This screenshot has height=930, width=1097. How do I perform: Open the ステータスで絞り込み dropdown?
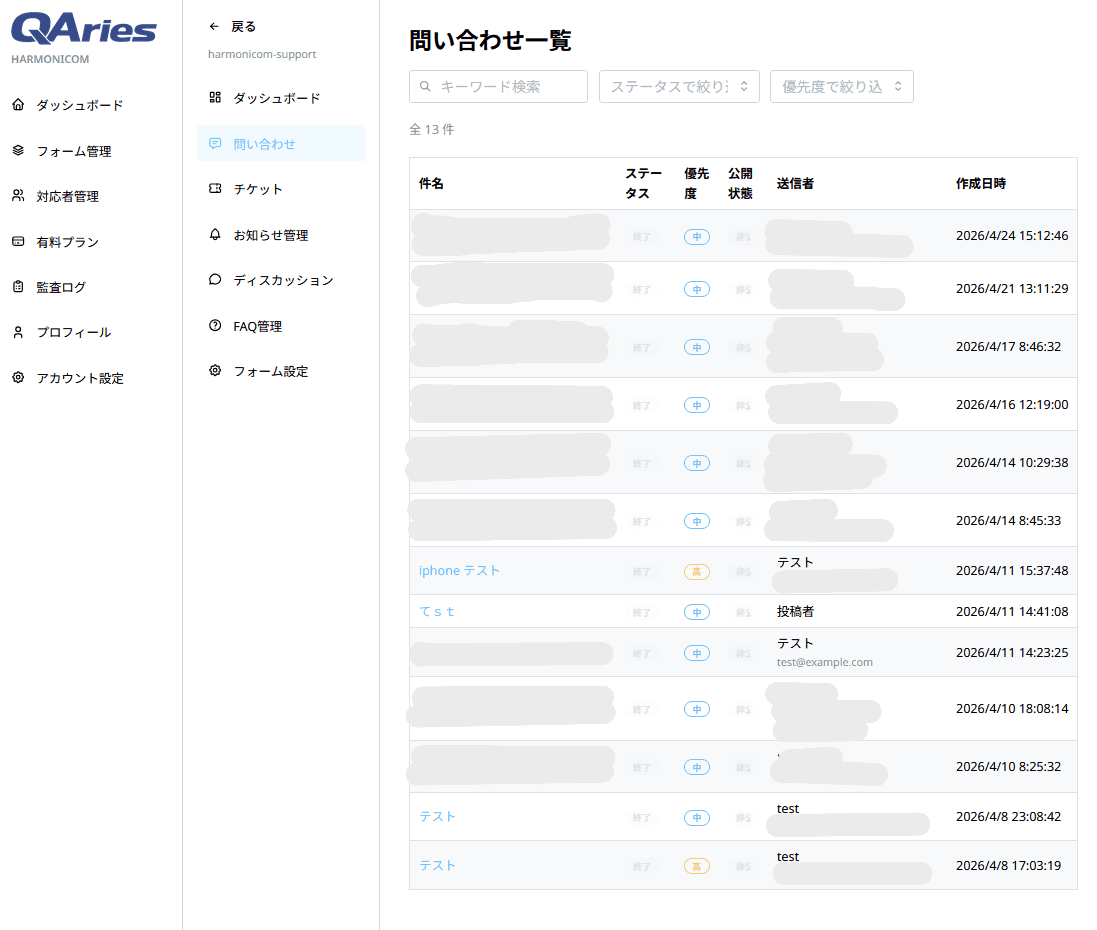679,87
